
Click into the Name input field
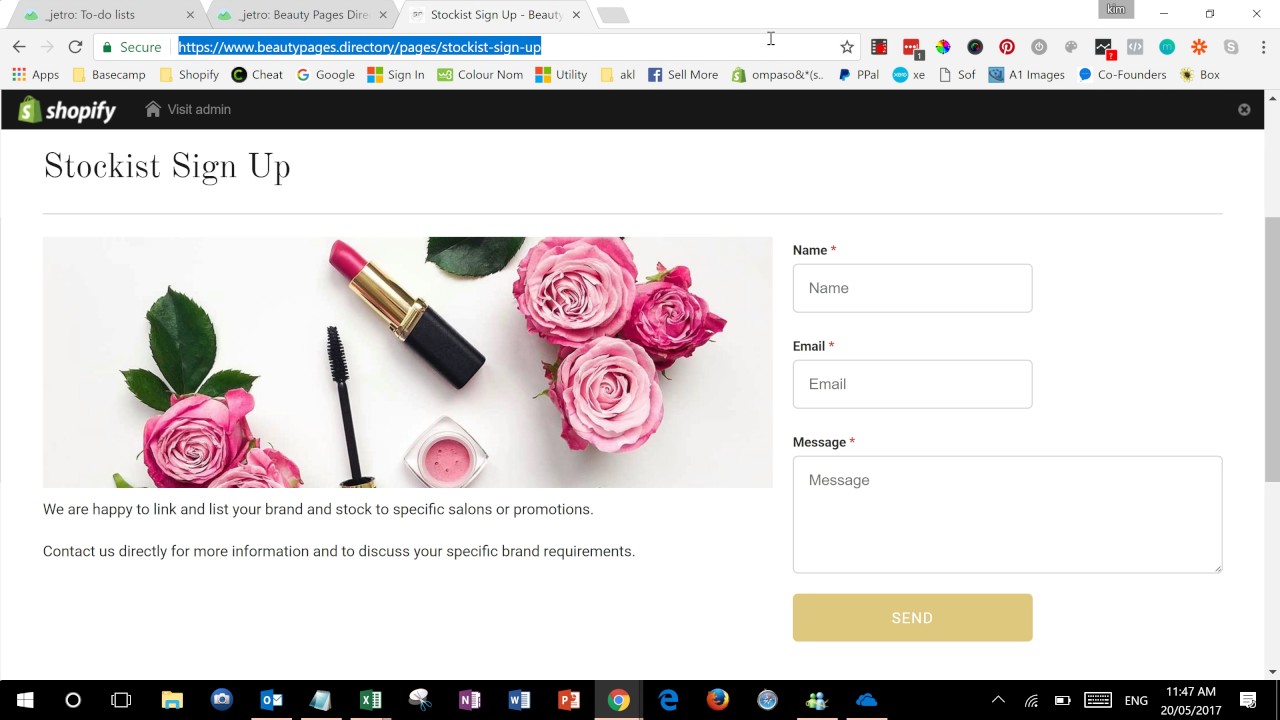pyautogui.click(x=912, y=288)
